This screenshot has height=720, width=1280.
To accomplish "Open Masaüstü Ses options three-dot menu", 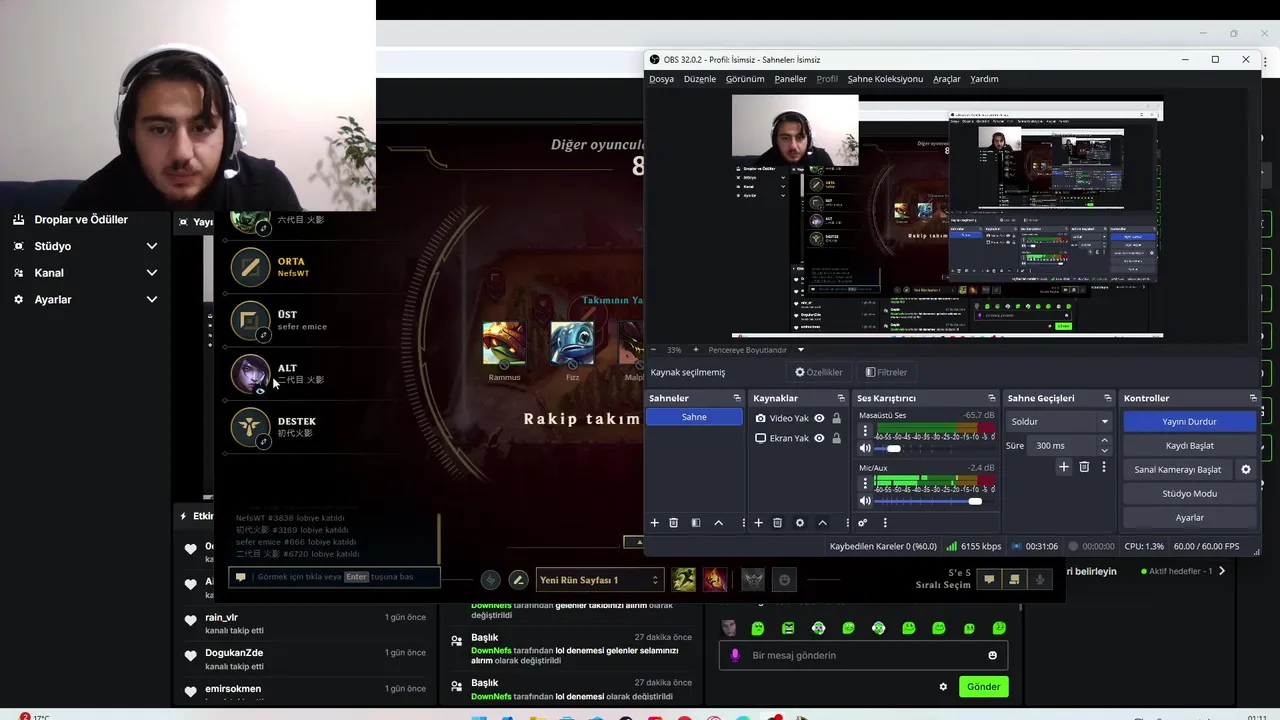I will pyautogui.click(x=865, y=431).
